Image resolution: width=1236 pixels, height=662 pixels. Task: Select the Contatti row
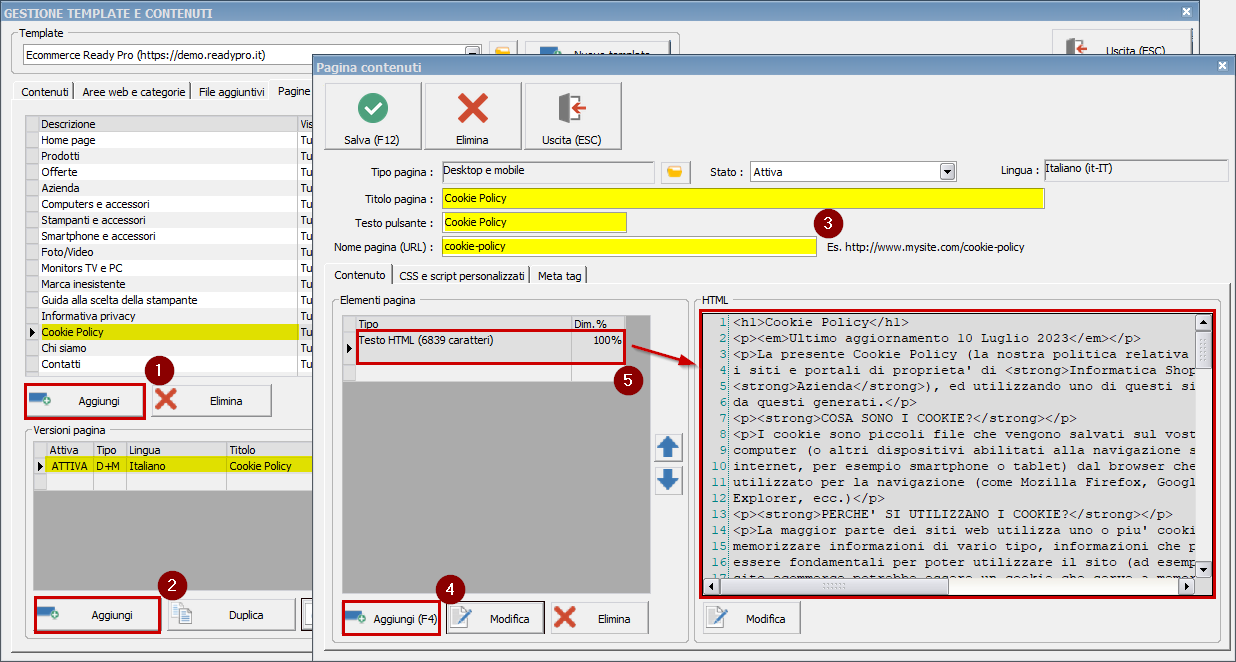click(169, 364)
